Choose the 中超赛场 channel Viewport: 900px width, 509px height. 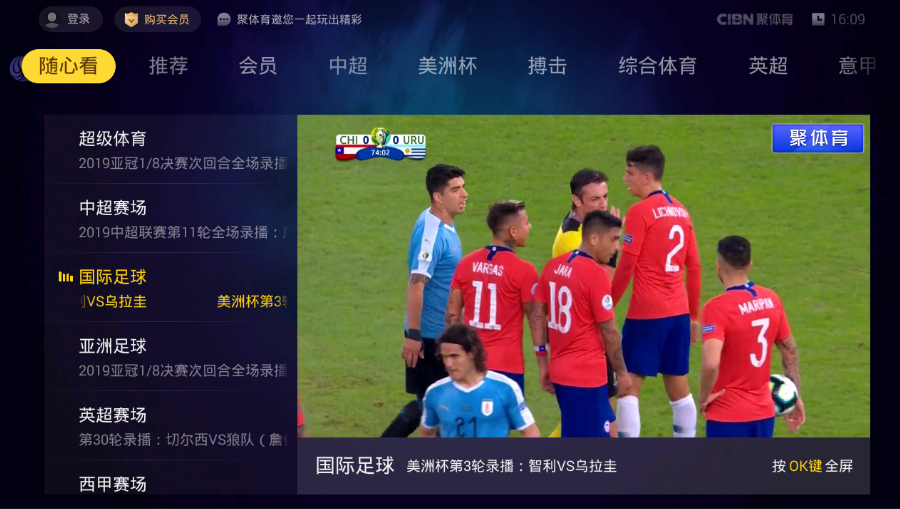[x=171, y=219]
